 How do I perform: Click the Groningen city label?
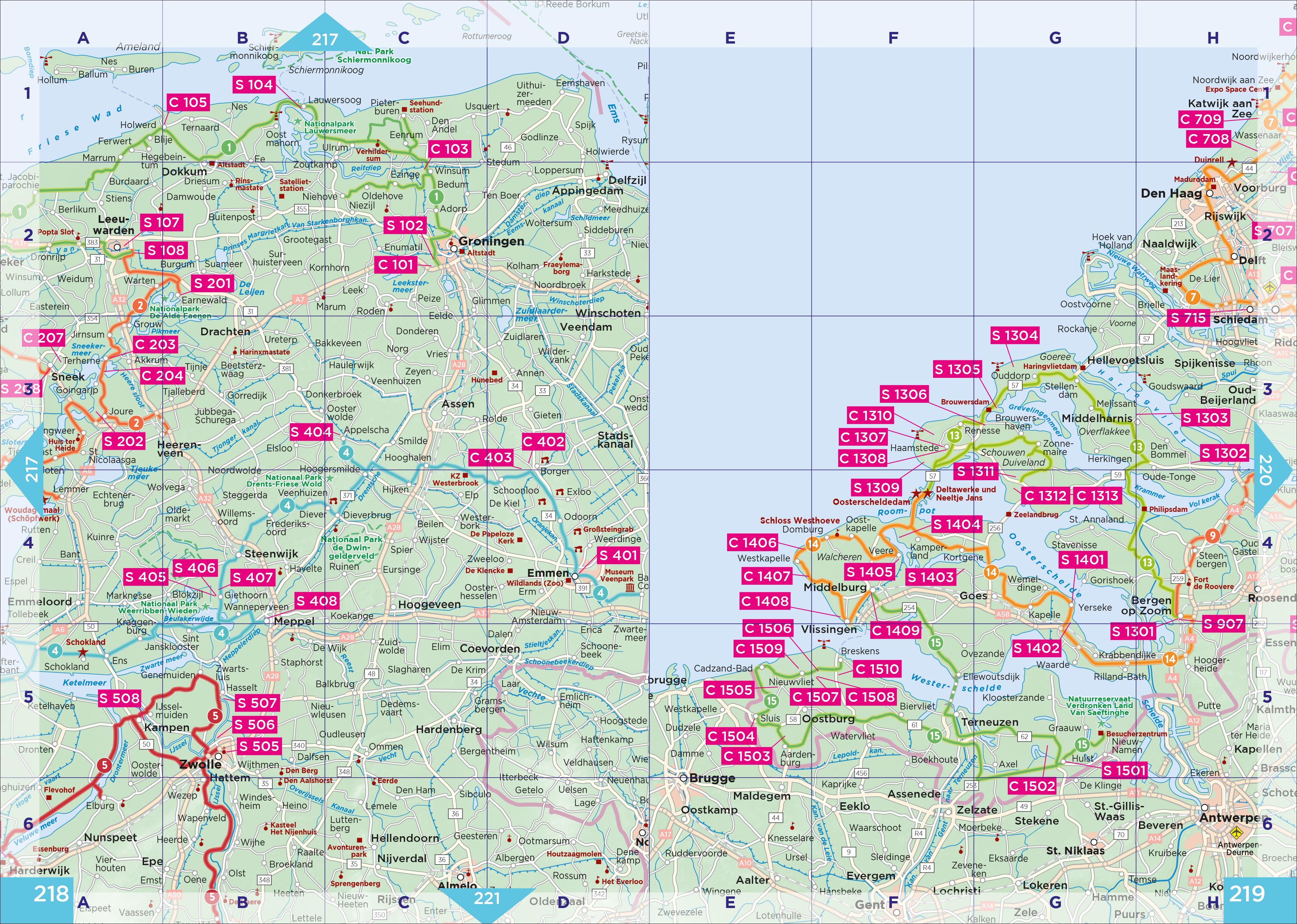(492, 241)
